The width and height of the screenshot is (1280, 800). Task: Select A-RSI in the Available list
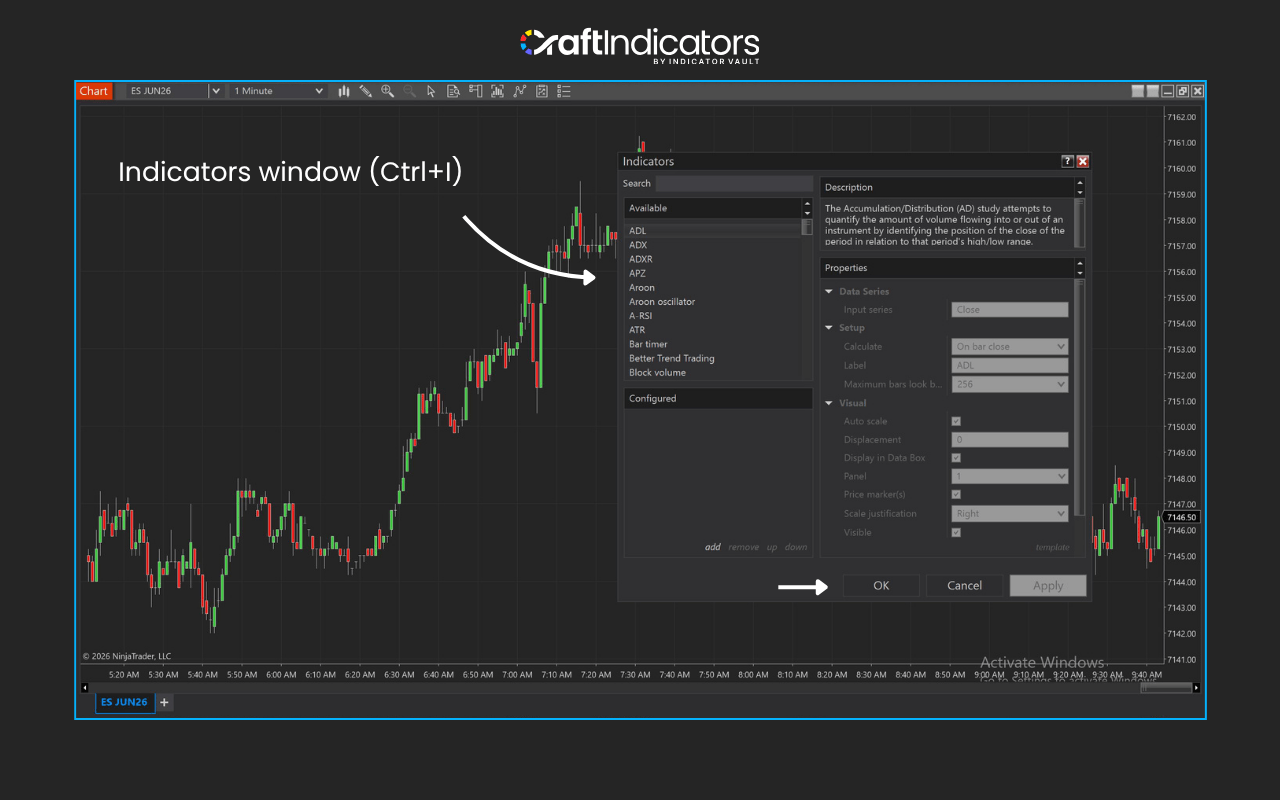[714, 316]
